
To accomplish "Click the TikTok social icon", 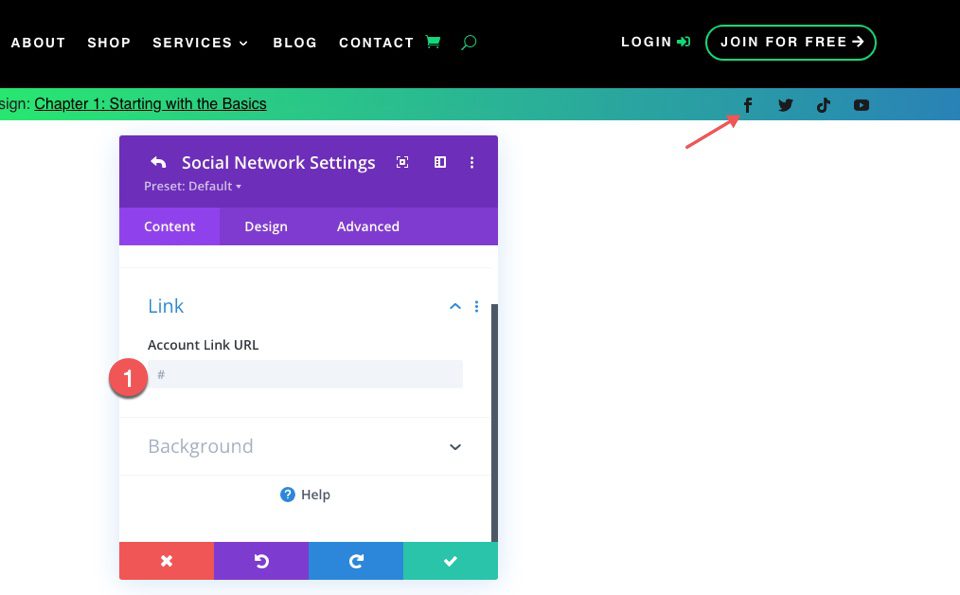I will click(x=823, y=104).
